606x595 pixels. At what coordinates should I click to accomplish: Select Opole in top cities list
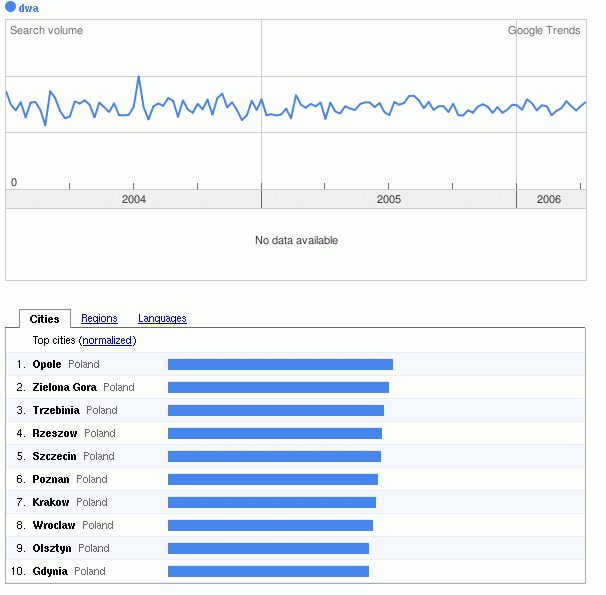point(47,365)
